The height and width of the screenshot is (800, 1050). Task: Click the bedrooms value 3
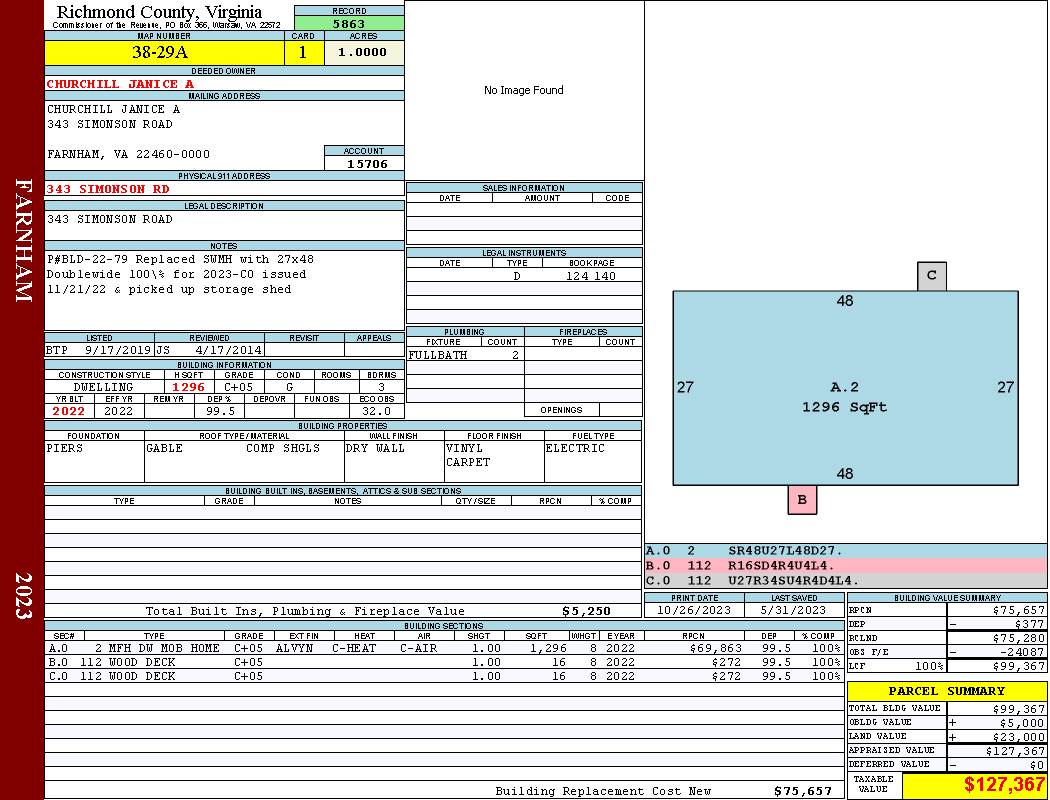[x=381, y=387]
